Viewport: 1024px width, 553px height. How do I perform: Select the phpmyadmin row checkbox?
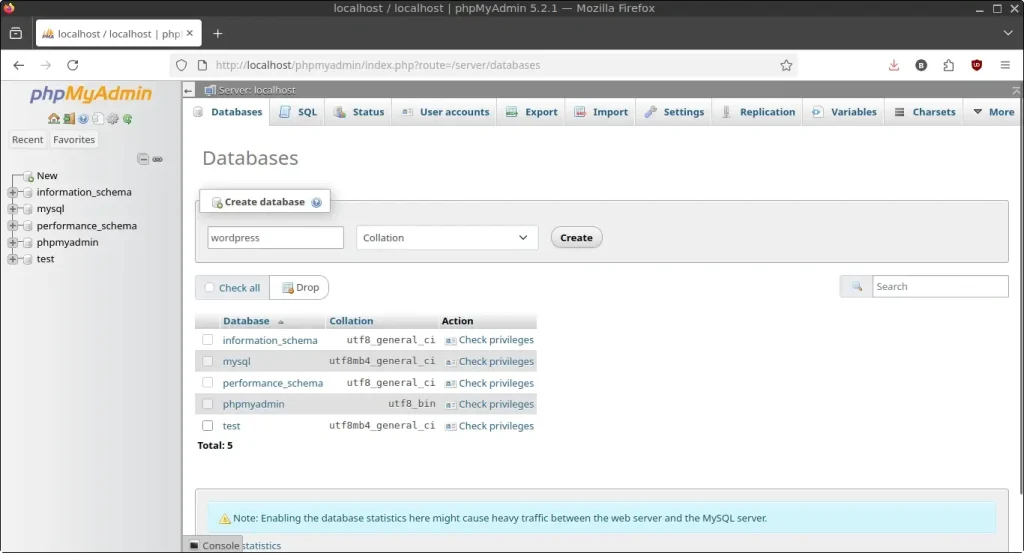207,404
